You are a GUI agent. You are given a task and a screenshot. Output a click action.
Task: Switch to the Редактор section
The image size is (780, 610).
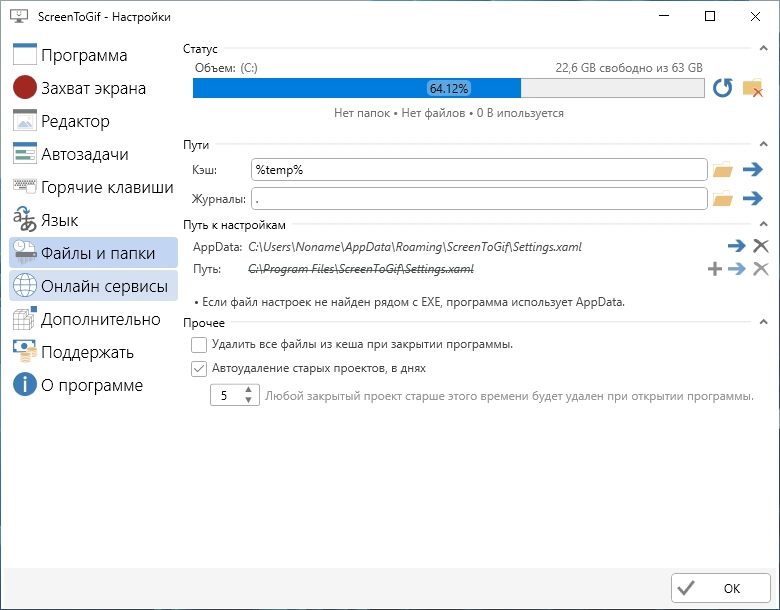coord(94,121)
